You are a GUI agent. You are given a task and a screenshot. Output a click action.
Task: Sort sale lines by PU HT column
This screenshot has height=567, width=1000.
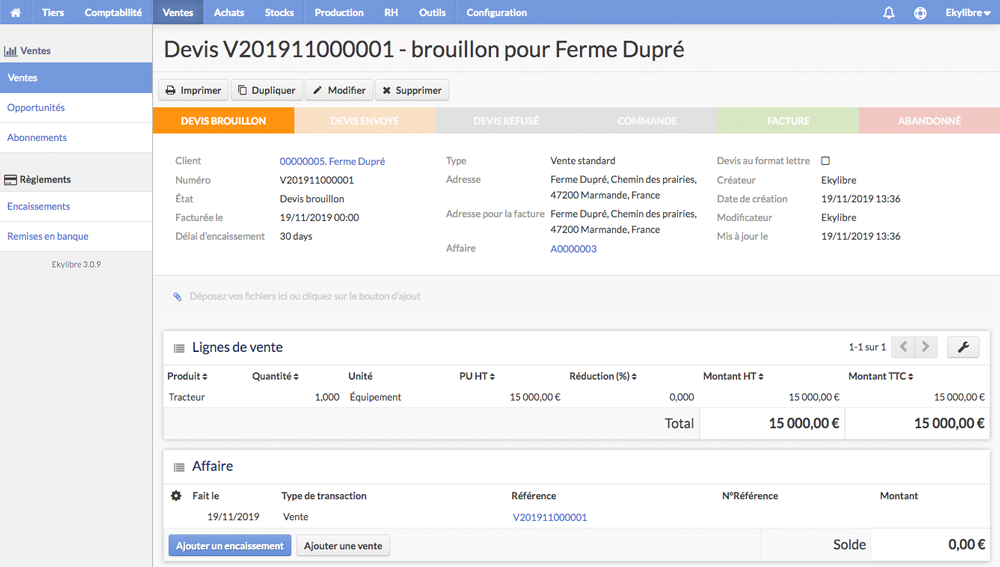pos(477,376)
